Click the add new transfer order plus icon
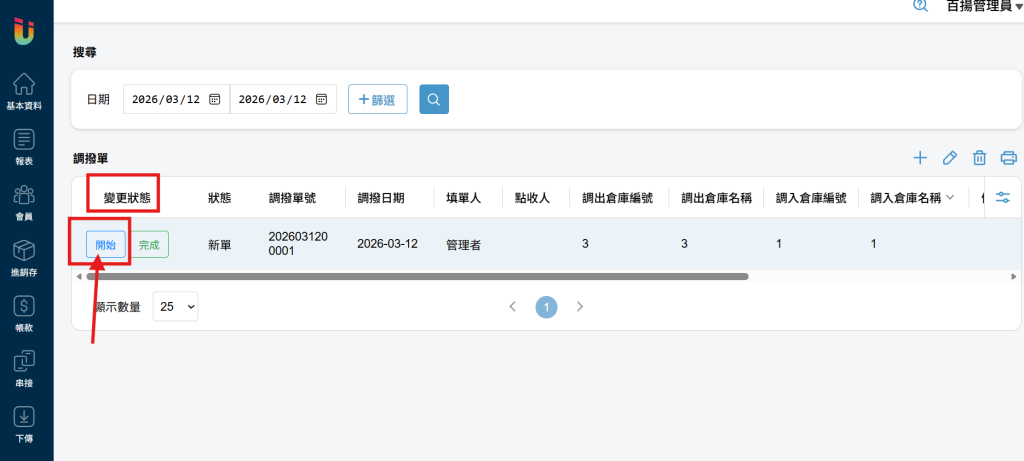 click(x=920, y=158)
